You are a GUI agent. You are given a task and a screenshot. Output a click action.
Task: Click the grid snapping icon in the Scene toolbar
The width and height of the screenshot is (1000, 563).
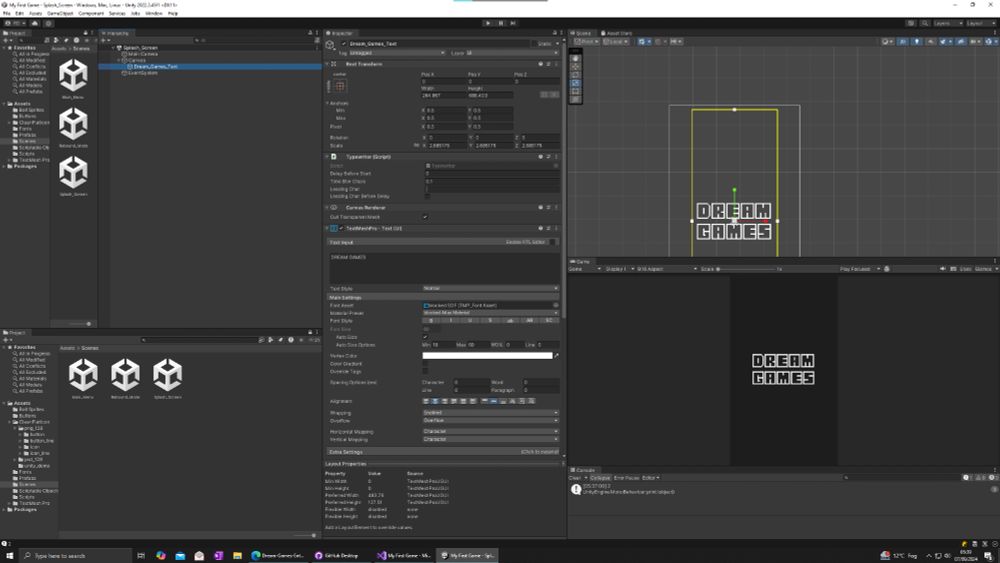click(643, 41)
